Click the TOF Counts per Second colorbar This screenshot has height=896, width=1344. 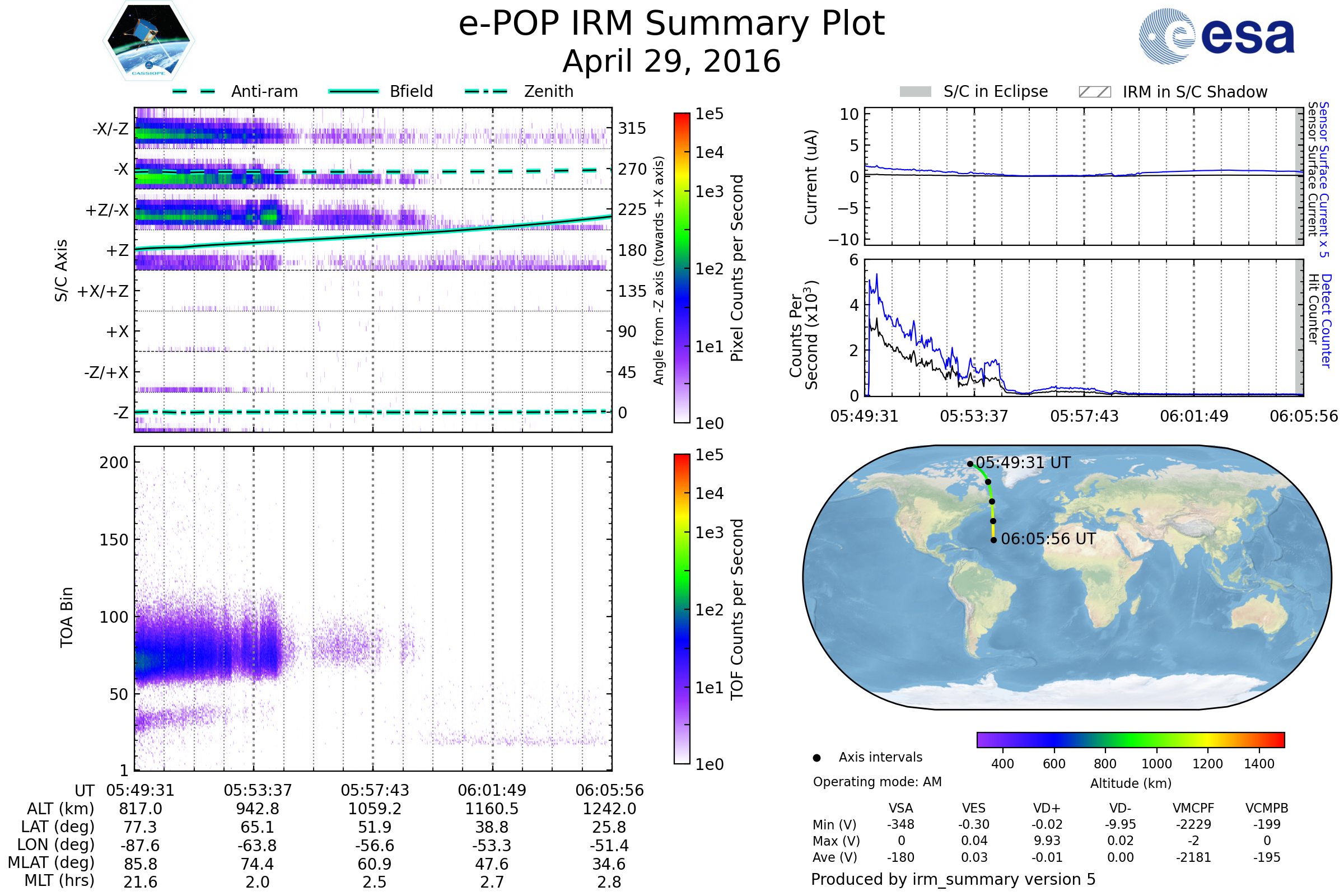pyautogui.click(x=682, y=609)
